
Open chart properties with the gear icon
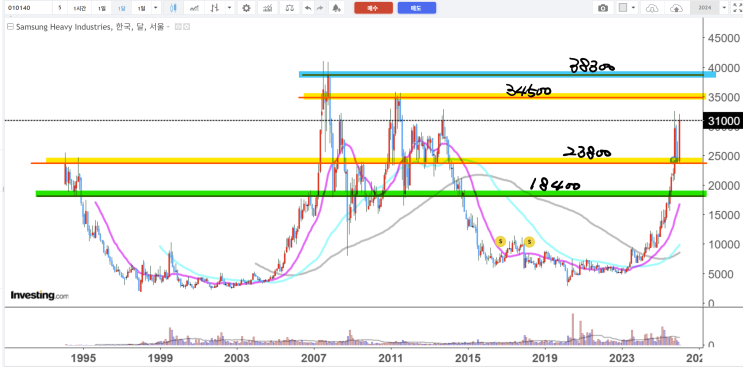point(245,8)
